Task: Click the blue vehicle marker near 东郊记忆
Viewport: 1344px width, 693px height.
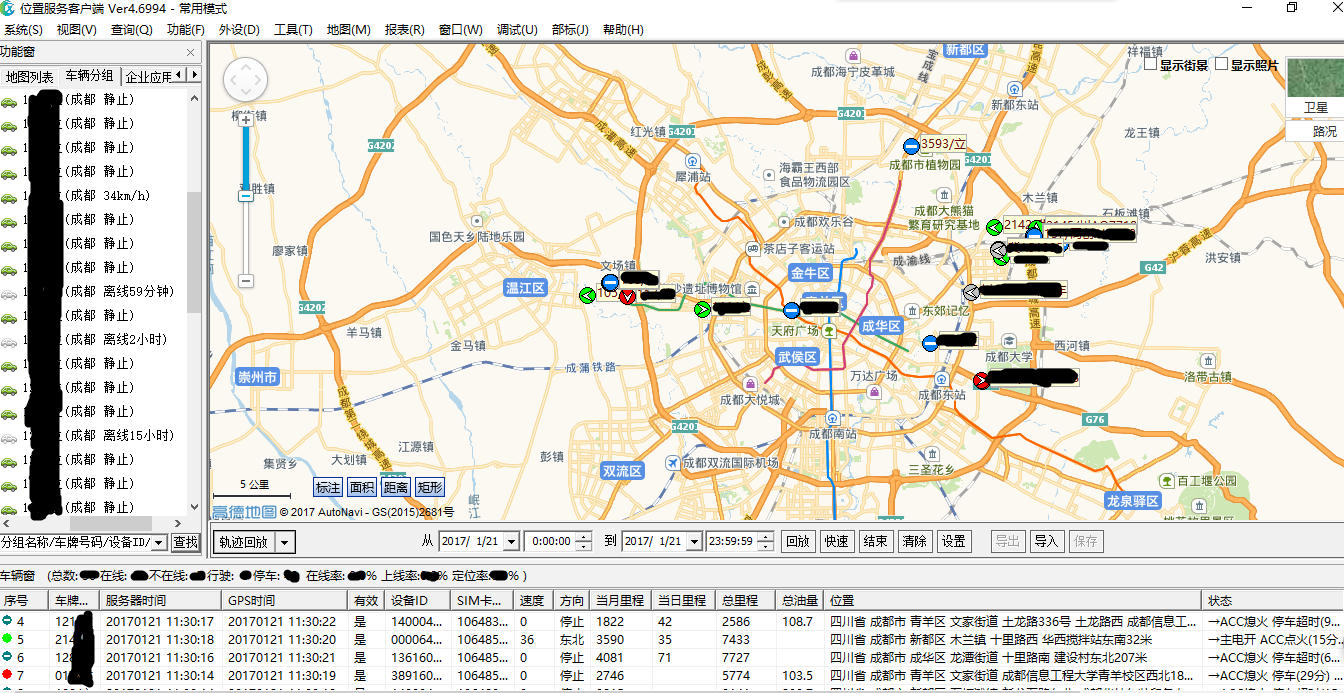Action: coord(930,342)
